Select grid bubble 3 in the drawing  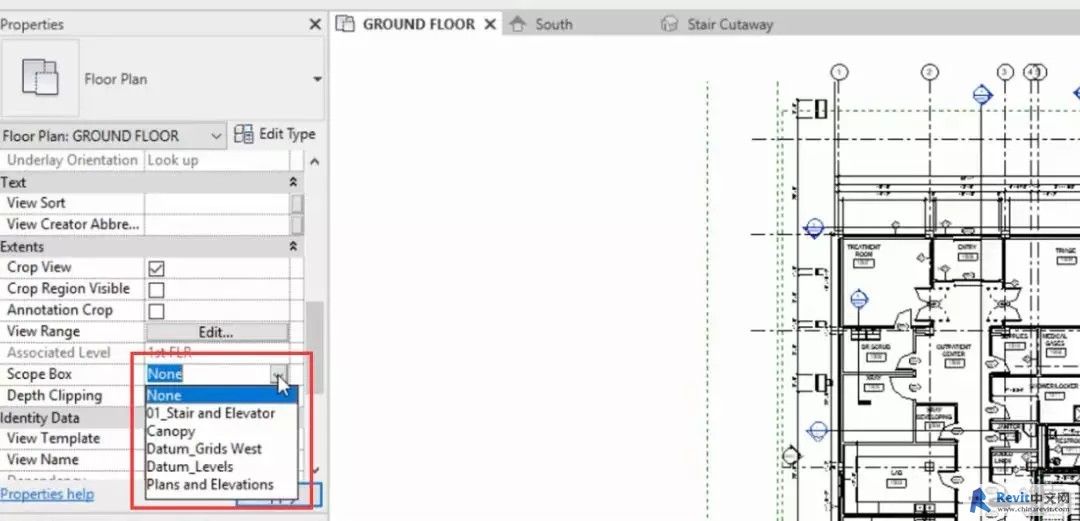(1005, 72)
